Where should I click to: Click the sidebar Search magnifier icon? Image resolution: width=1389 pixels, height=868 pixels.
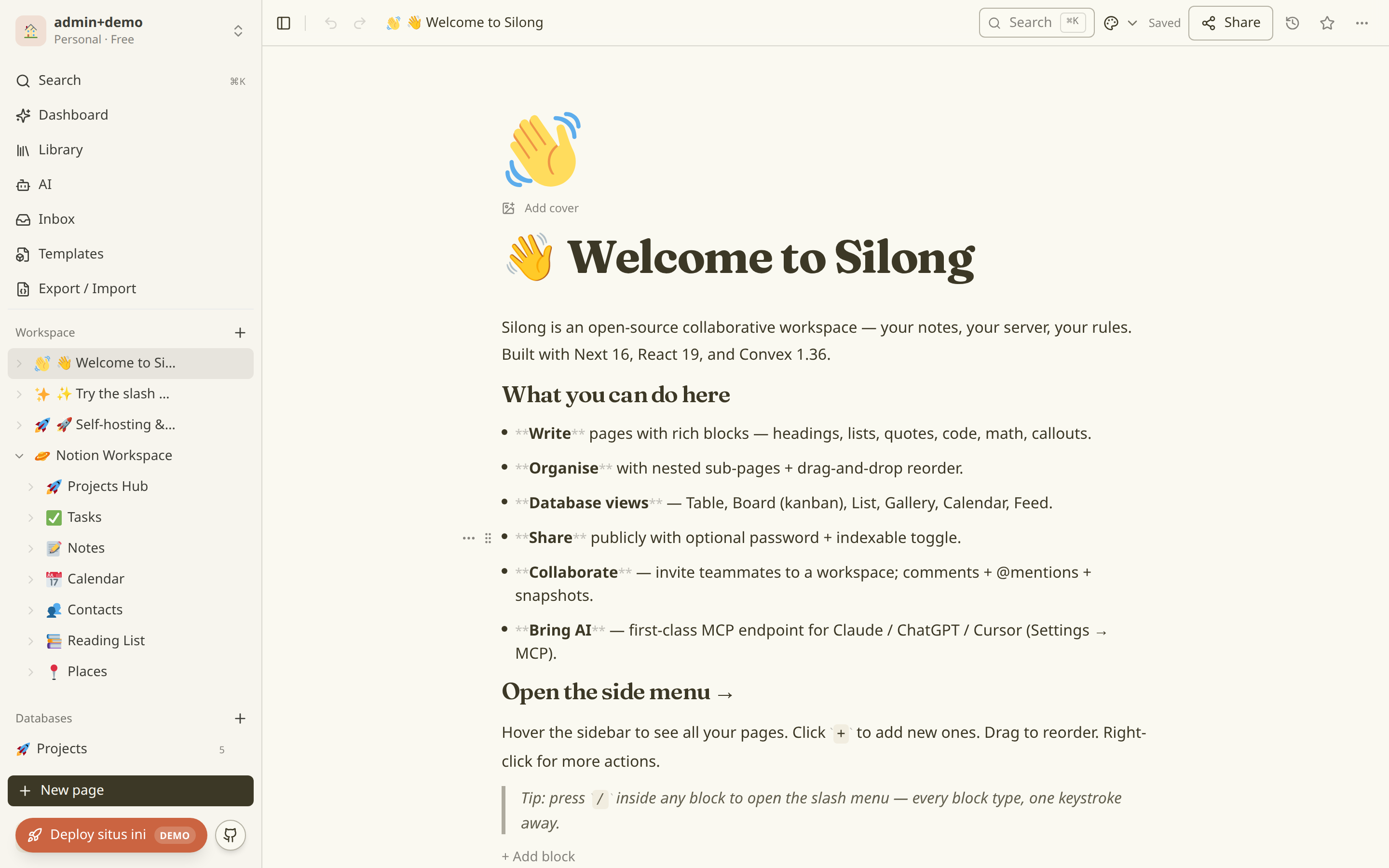(23, 81)
